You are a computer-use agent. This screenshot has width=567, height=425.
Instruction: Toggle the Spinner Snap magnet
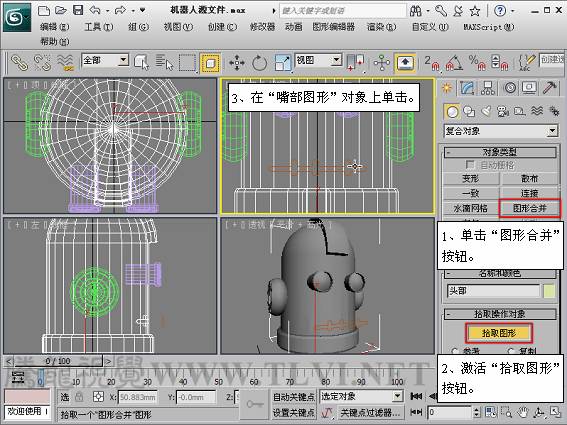point(499,63)
